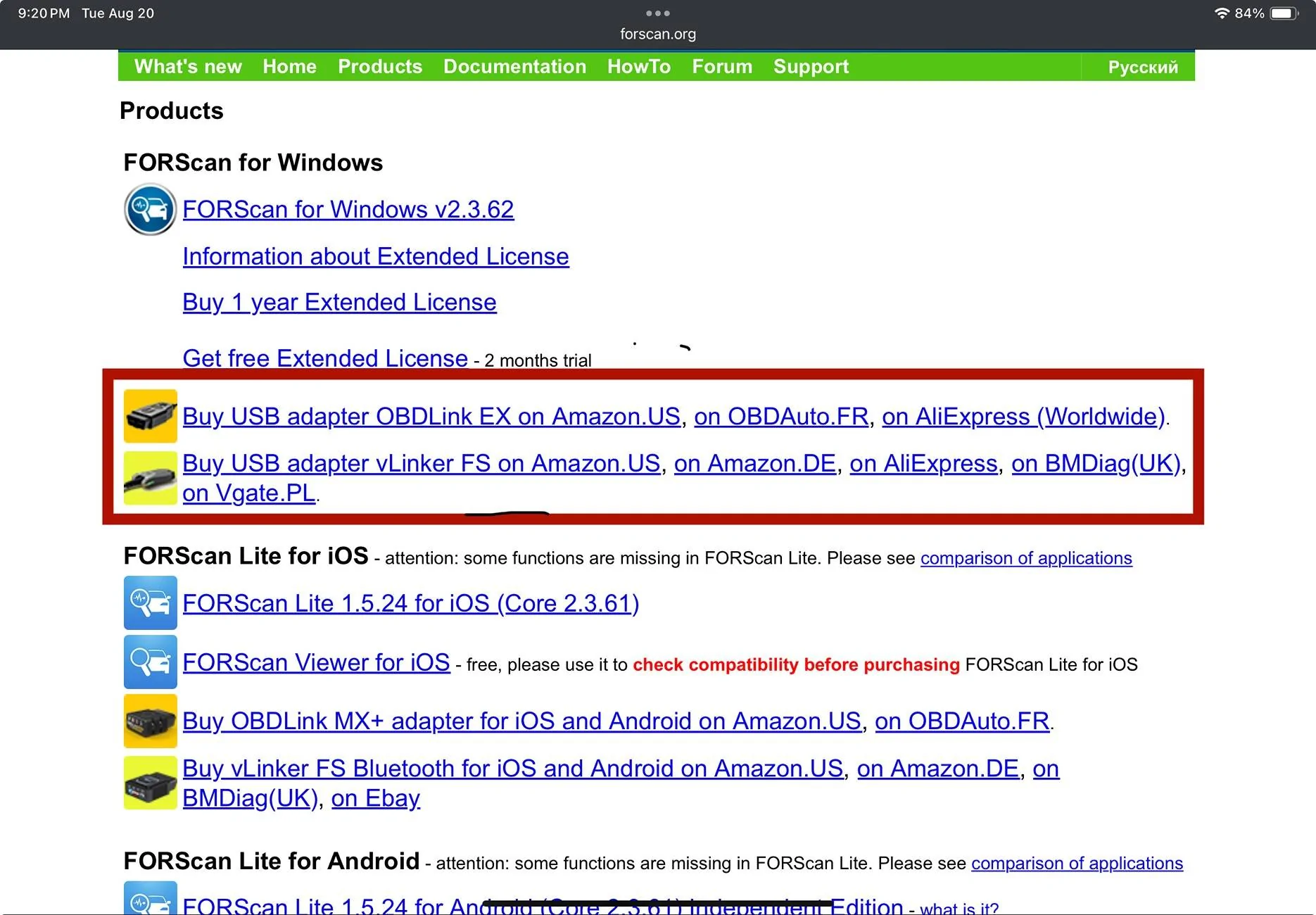Open FORScan Viewer for iOS link

tap(316, 663)
